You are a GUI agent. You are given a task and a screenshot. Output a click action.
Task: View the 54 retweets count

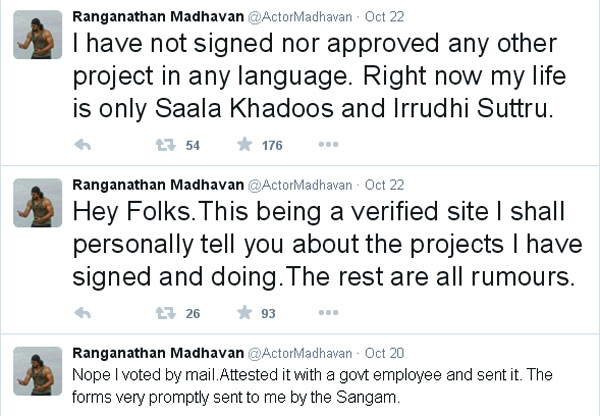[194, 146]
